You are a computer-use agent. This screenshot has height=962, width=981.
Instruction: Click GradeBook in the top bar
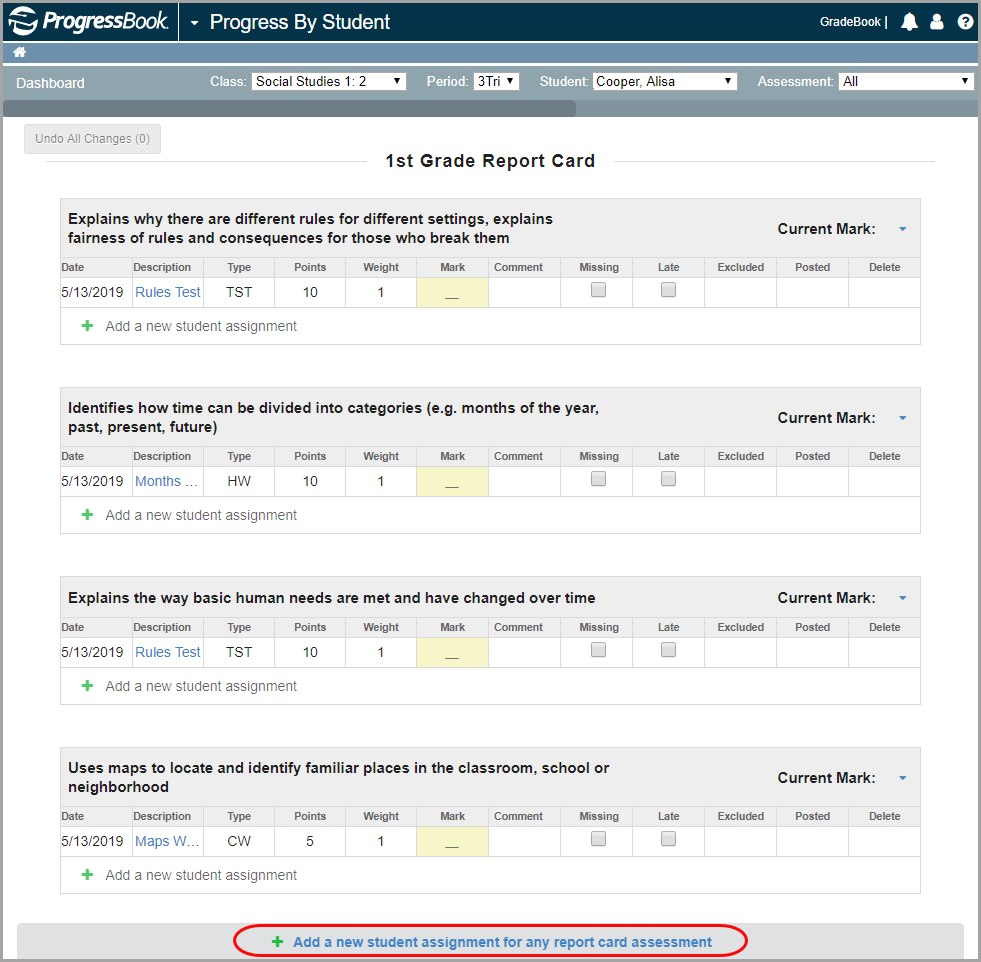pyautogui.click(x=850, y=22)
